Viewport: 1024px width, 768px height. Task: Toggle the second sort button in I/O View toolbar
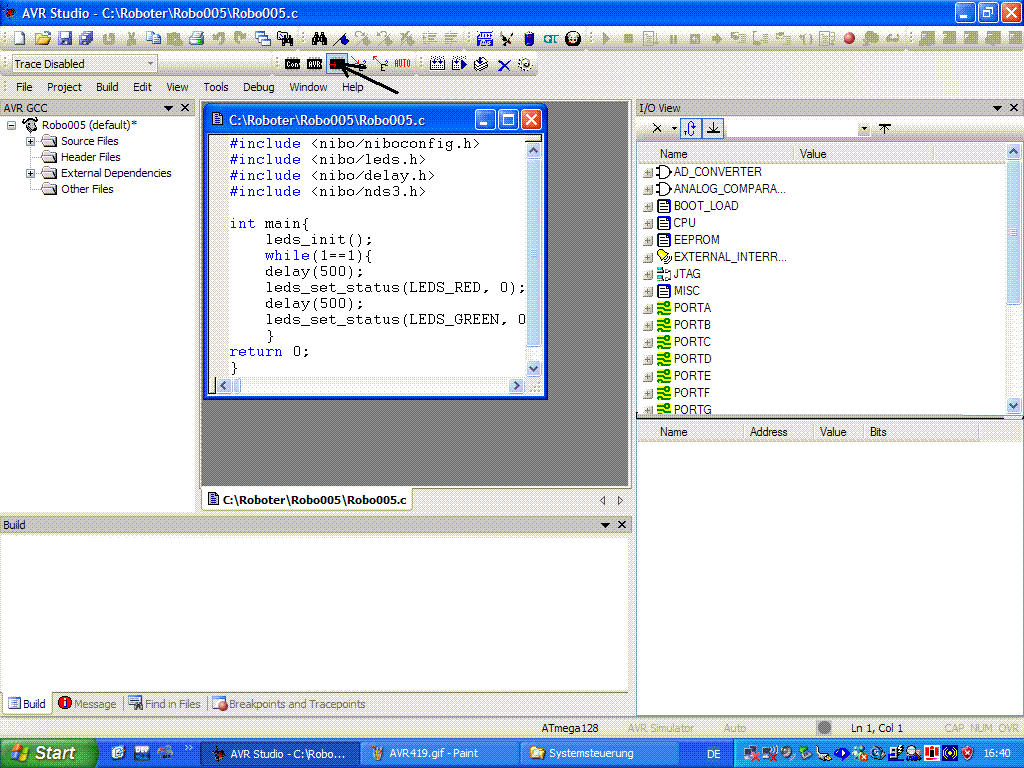tap(712, 128)
